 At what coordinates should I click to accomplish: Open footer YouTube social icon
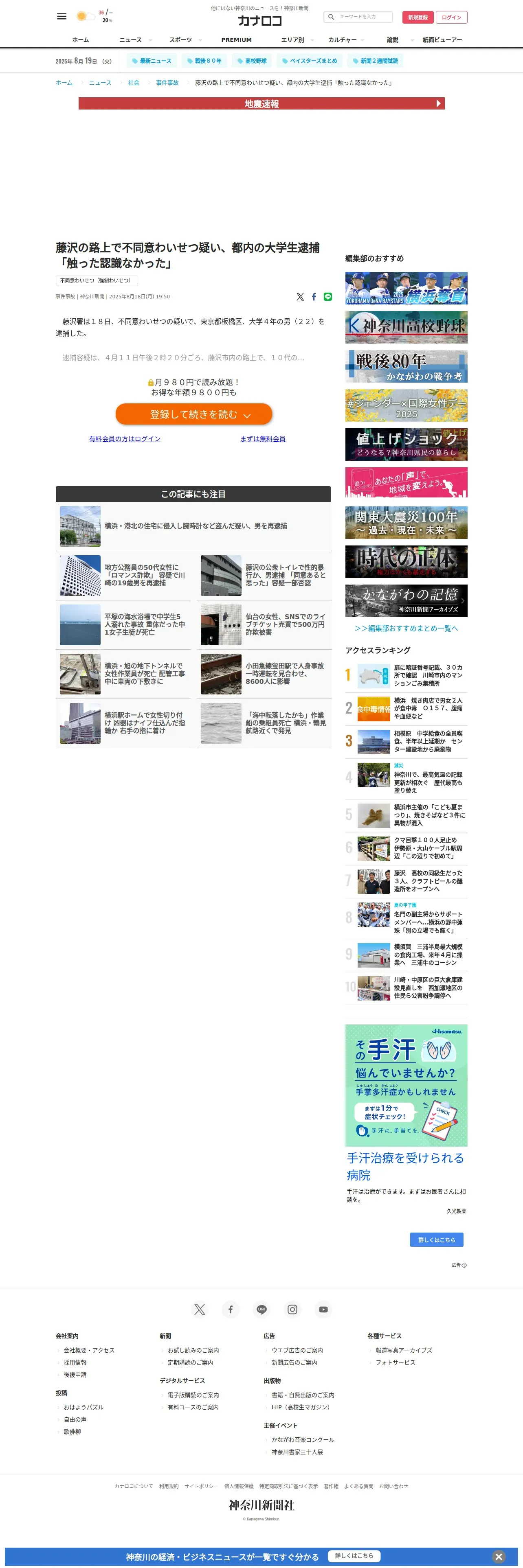pyautogui.click(x=323, y=1309)
